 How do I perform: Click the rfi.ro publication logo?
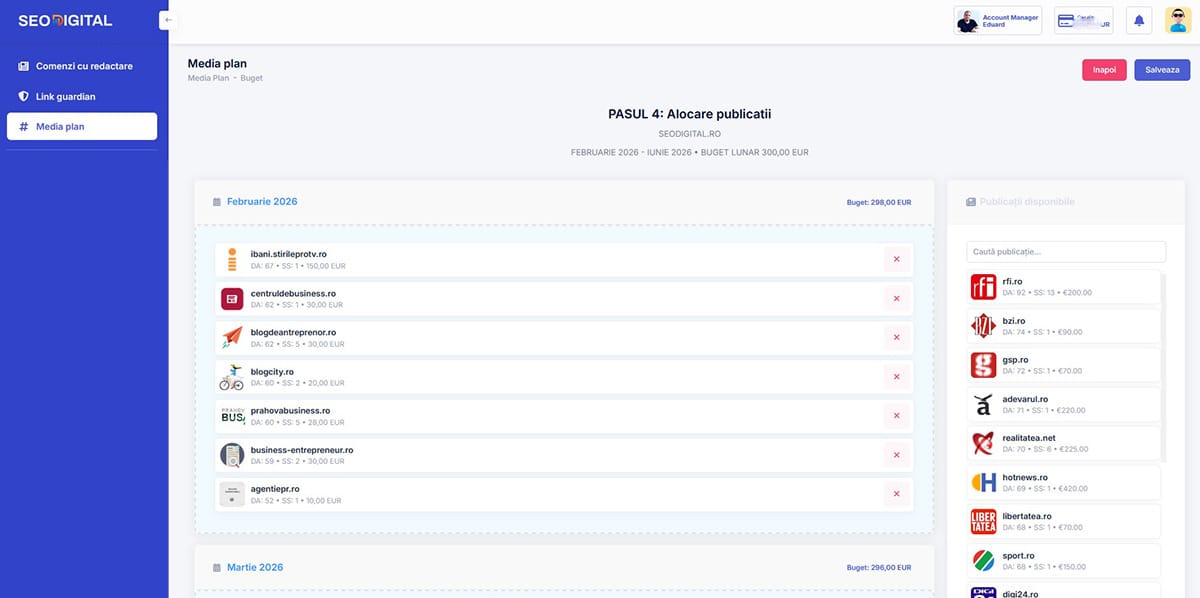pos(982,287)
